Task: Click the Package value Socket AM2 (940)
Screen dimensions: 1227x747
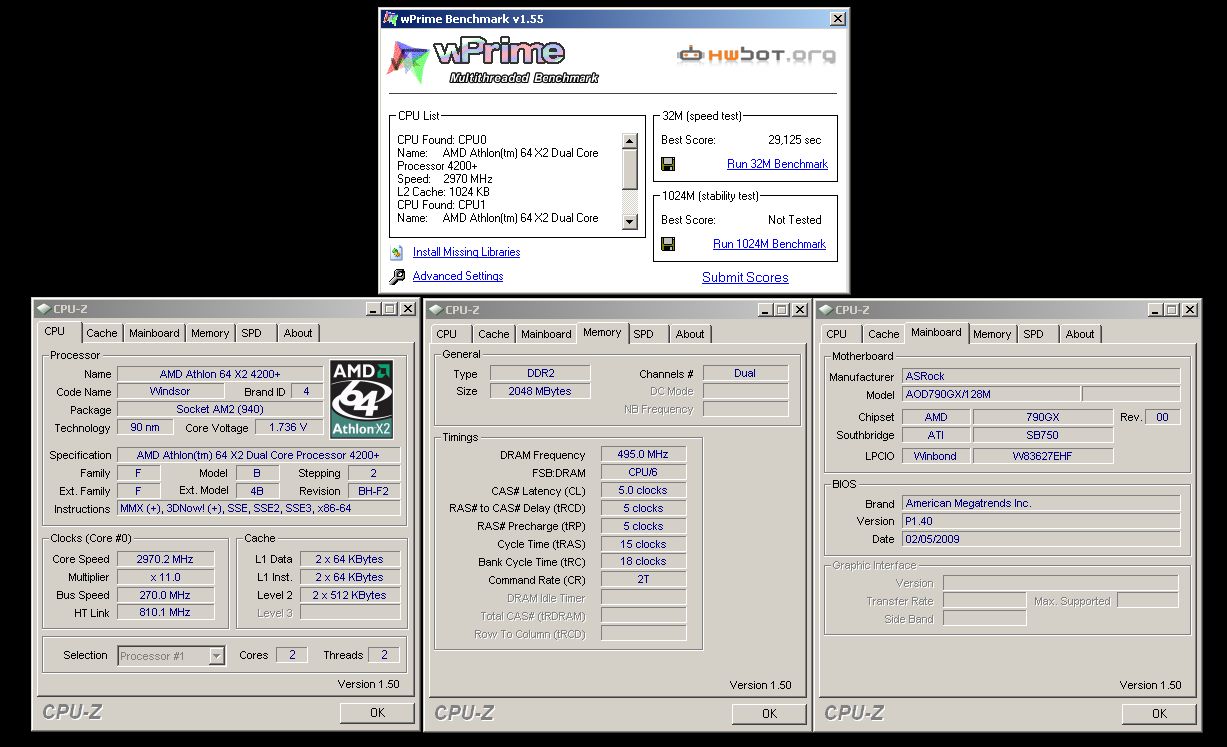Action: click(220, 409)
